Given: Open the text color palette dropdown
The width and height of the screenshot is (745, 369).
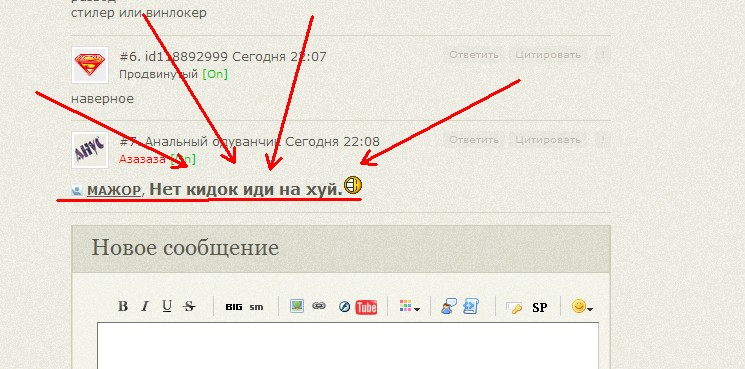Looking at the screenshot, I should point(409,306).
